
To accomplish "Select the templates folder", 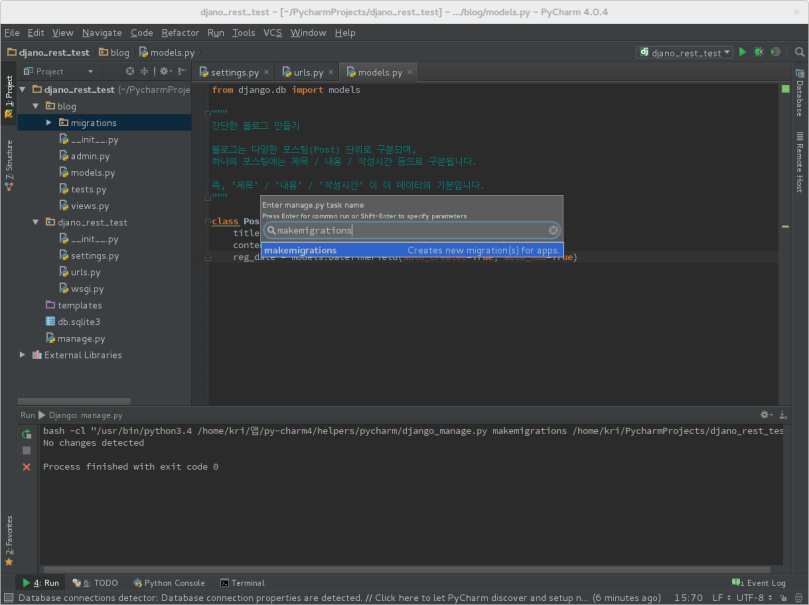I will [74, 305].
